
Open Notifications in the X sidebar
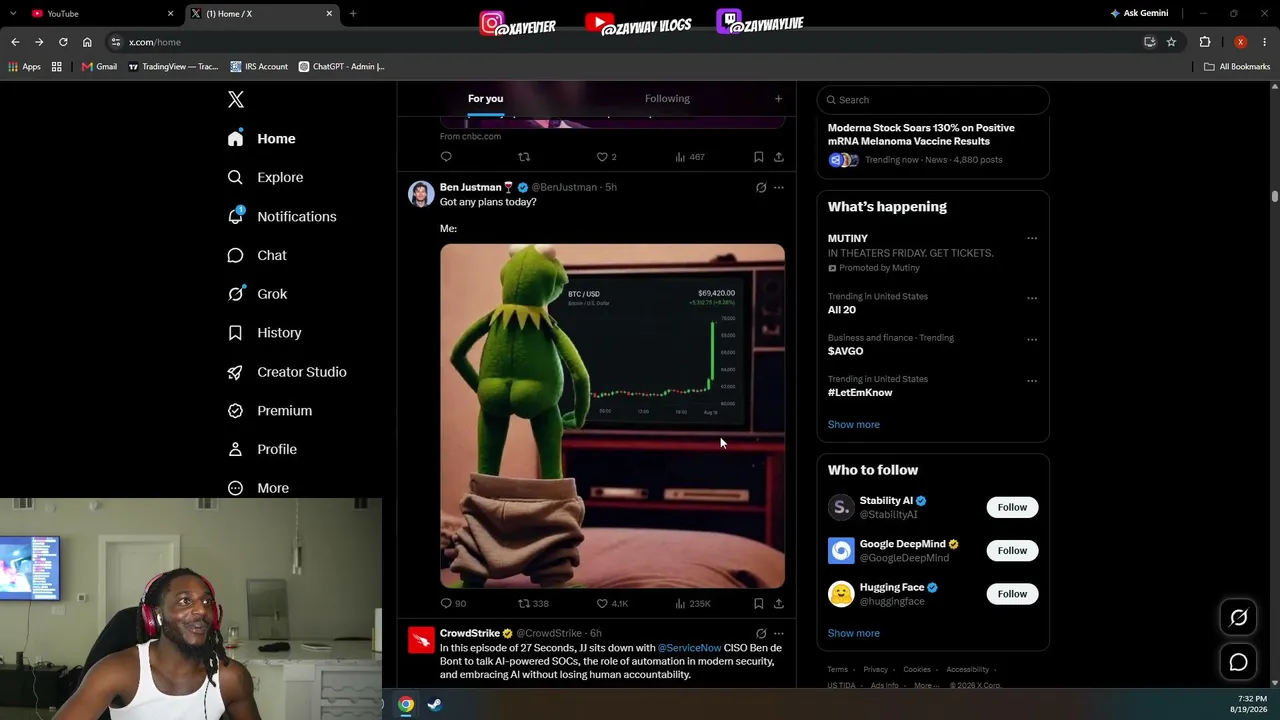pyautogui.click(x=282, y=216)
